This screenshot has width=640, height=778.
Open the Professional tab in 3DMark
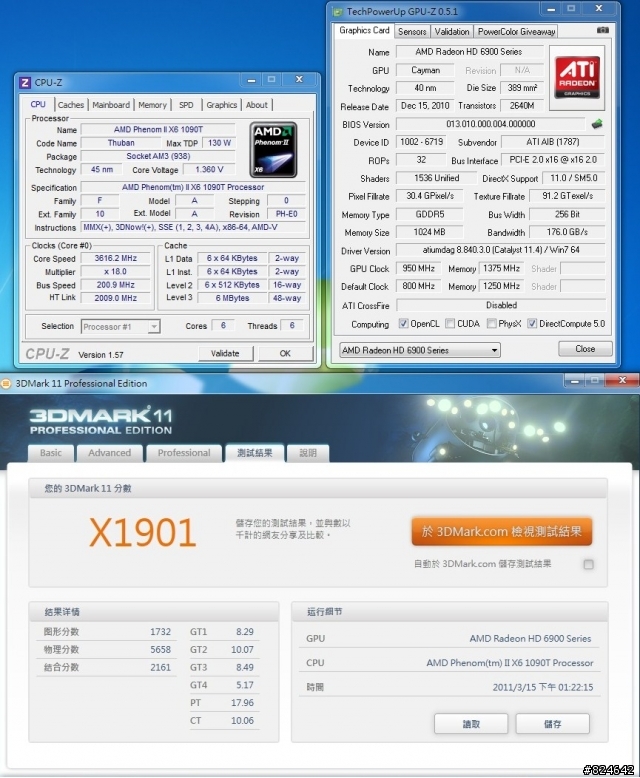click(x=184, y=453)
